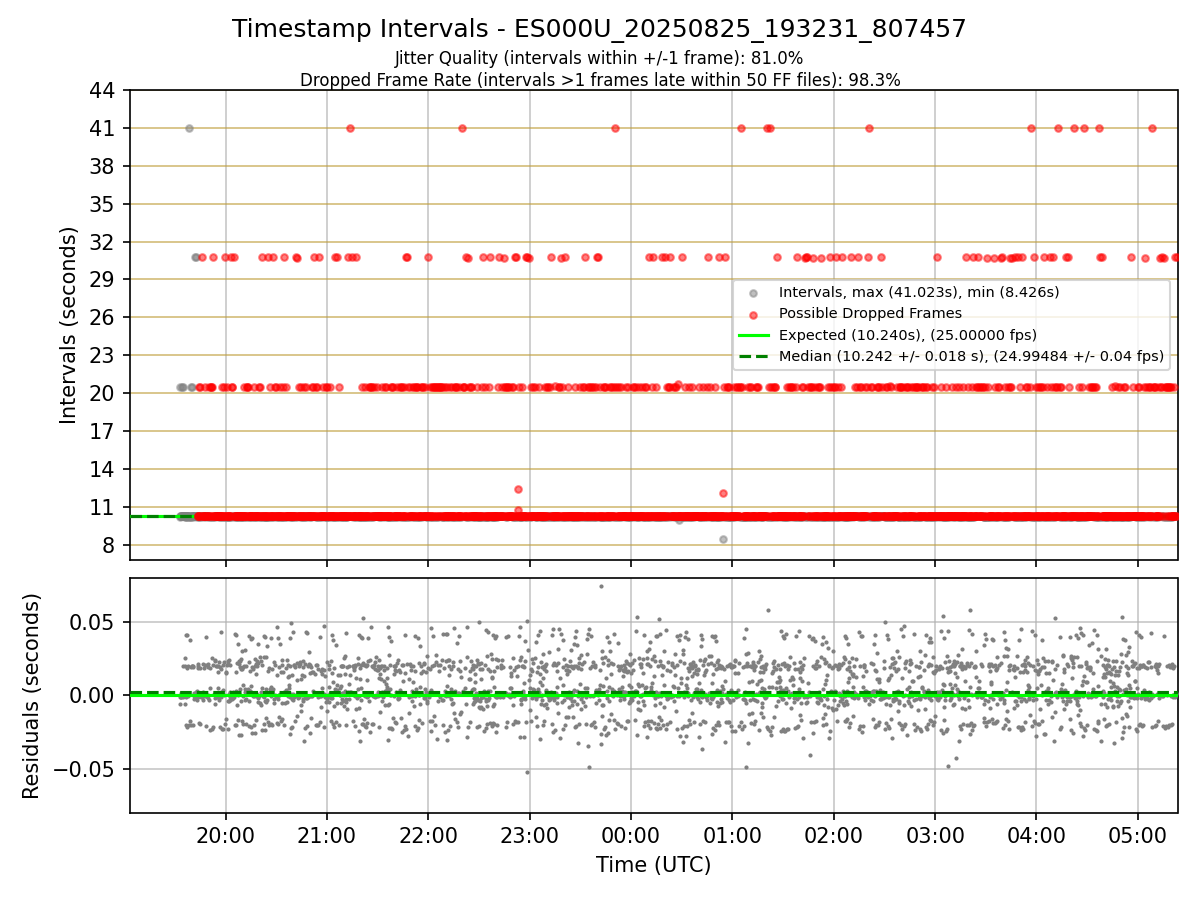Click the red 41-second point just after 21:00
The image size is (1200, 900).
[x=350, y=128]
